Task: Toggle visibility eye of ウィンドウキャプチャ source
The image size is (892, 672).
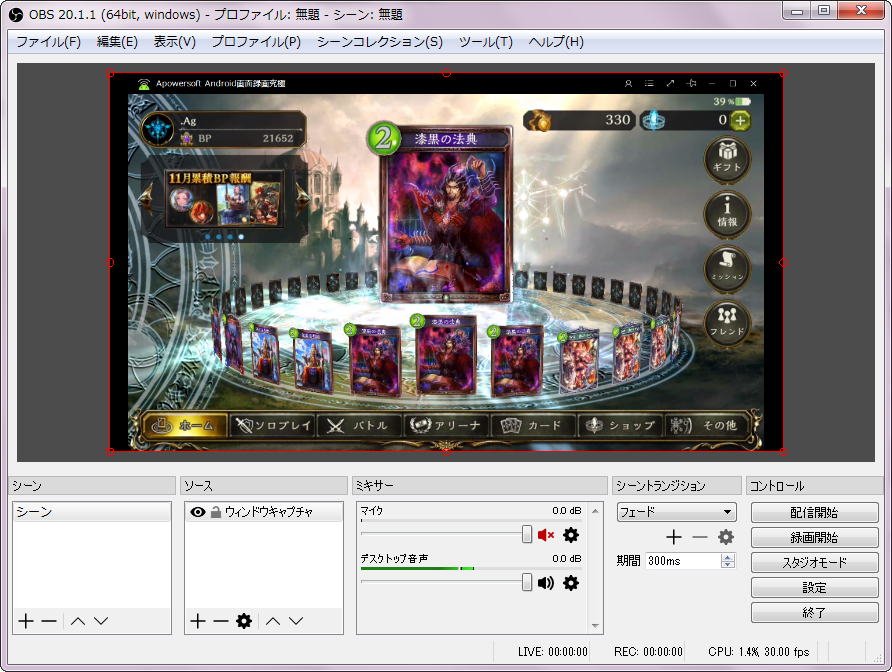Action: [x=197, y=512]
